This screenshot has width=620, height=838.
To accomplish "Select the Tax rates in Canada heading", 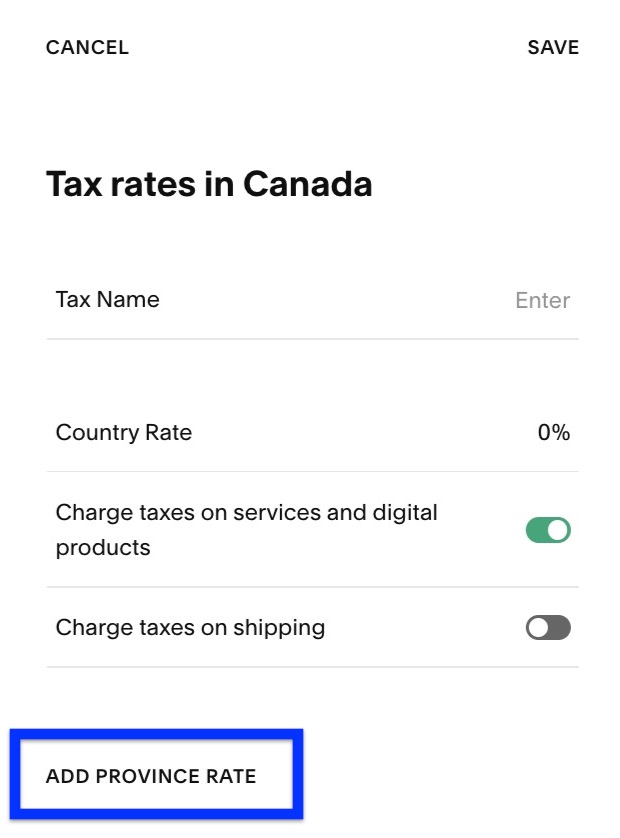I will click(x=208, y=183).
